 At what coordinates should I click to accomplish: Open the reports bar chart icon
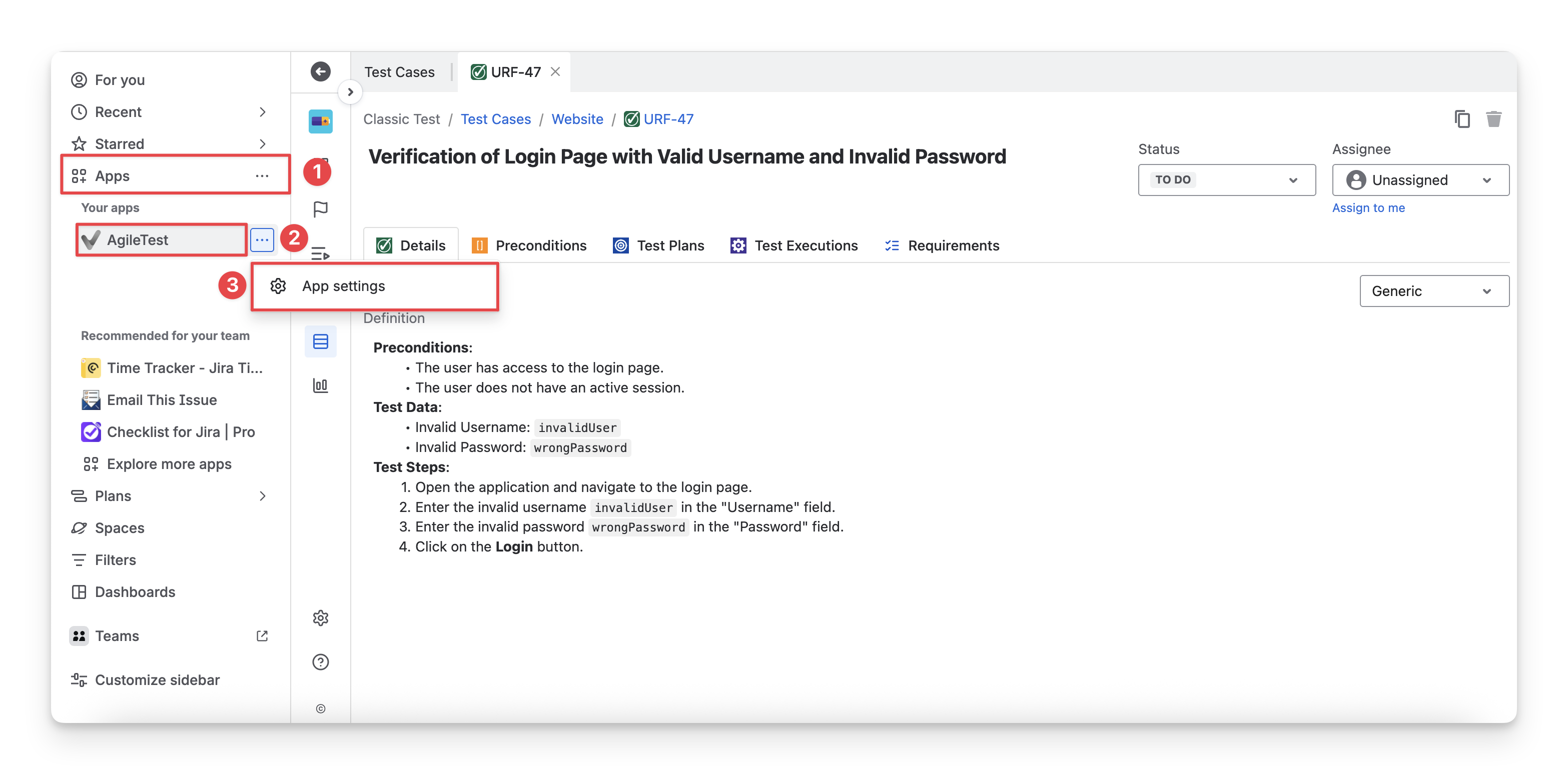(320, 385)
